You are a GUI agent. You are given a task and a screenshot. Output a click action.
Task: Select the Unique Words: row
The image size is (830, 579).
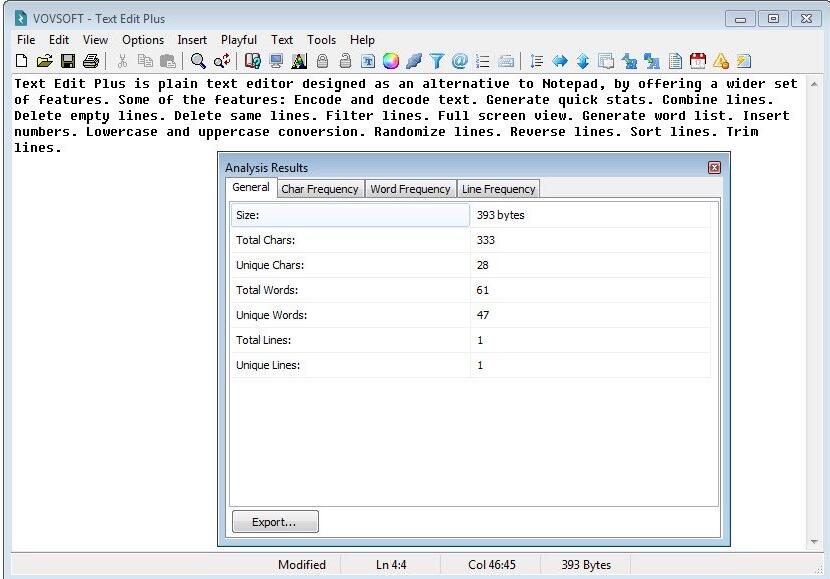(471, 315)
